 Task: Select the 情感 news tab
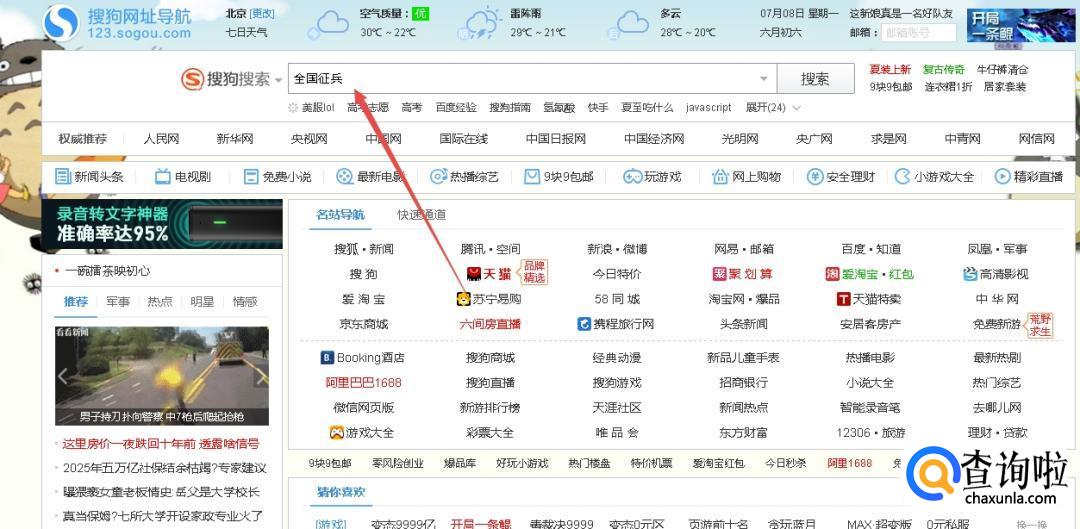point(245,302)
